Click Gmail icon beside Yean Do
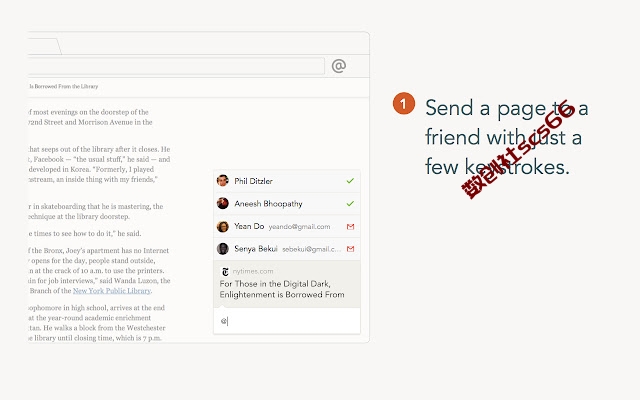The width and height of the screenshot is (640, 400). (x=350, y=227)
